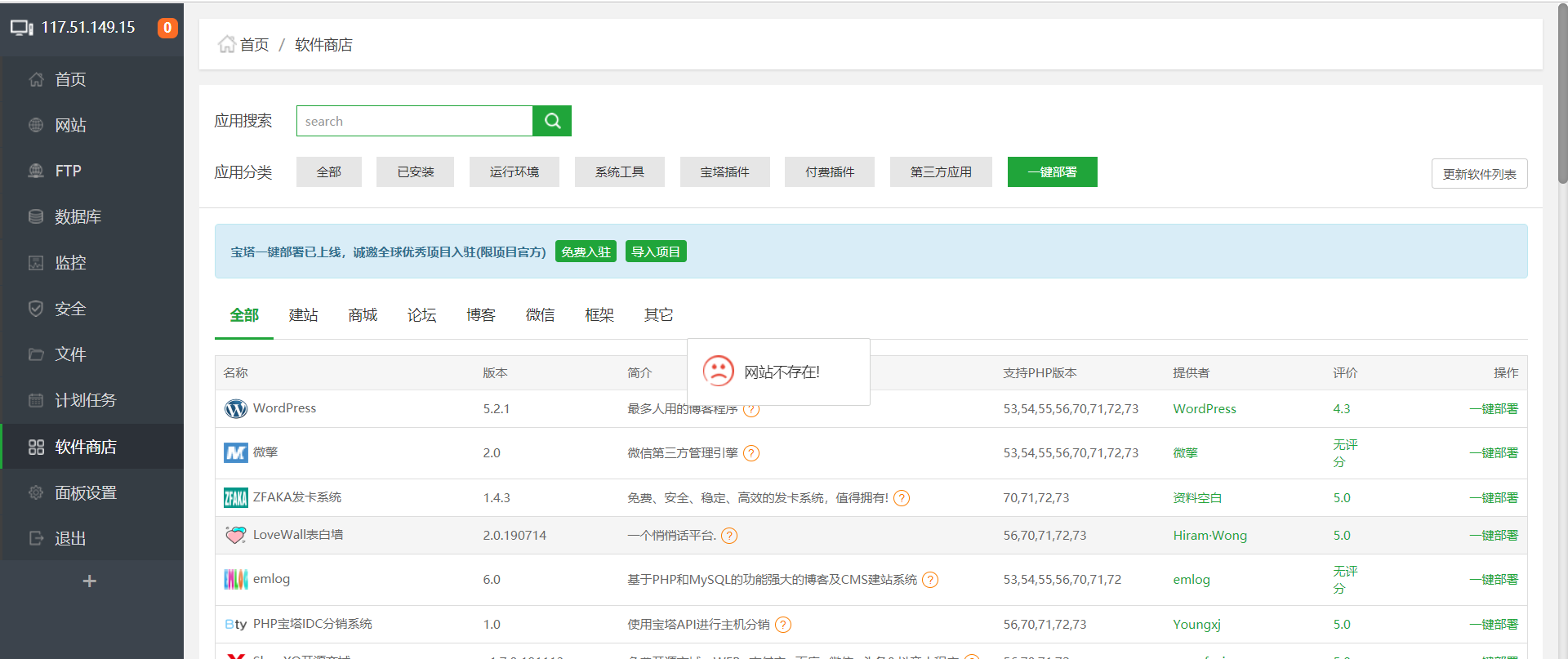This screenshot has width=1568, height=659.
Task: Click the 网站不存在! error message popup
Action: 778,372
